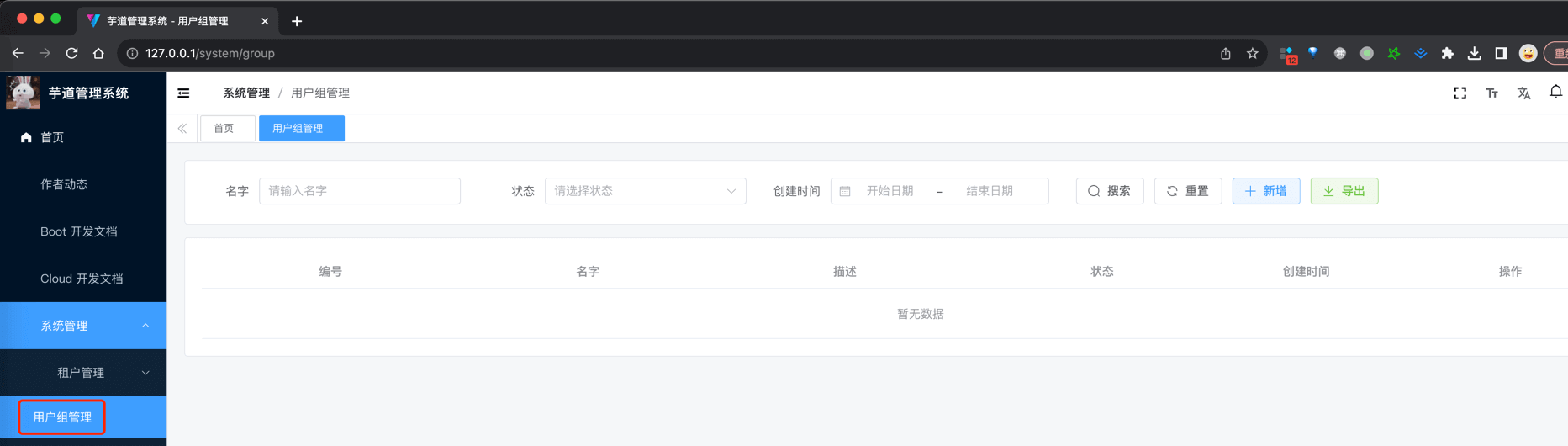This screenshot has width=1568, height=446.
Task: Open the language translation icon
Action: [x=1523, y=93]
